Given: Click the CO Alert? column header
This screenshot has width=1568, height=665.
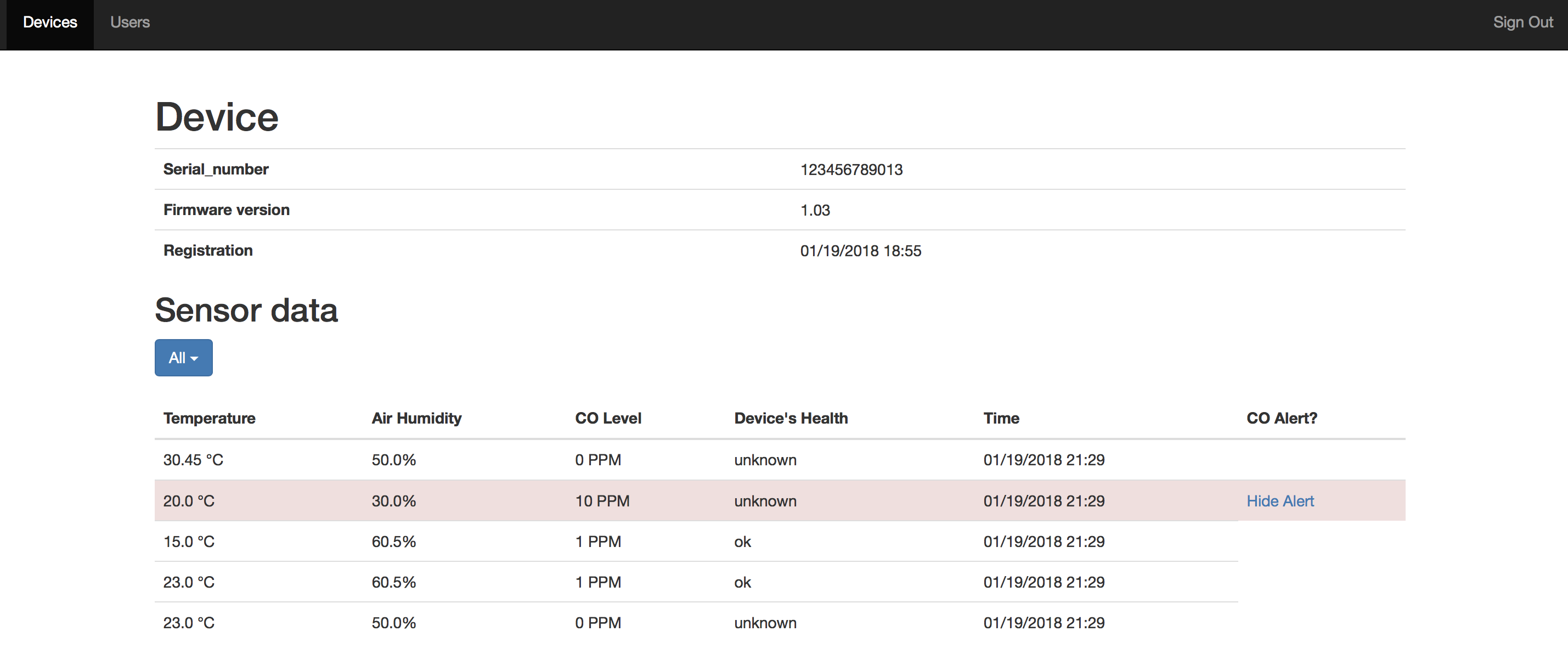Looking at the screenshot, I should [x=1281, y=418].
